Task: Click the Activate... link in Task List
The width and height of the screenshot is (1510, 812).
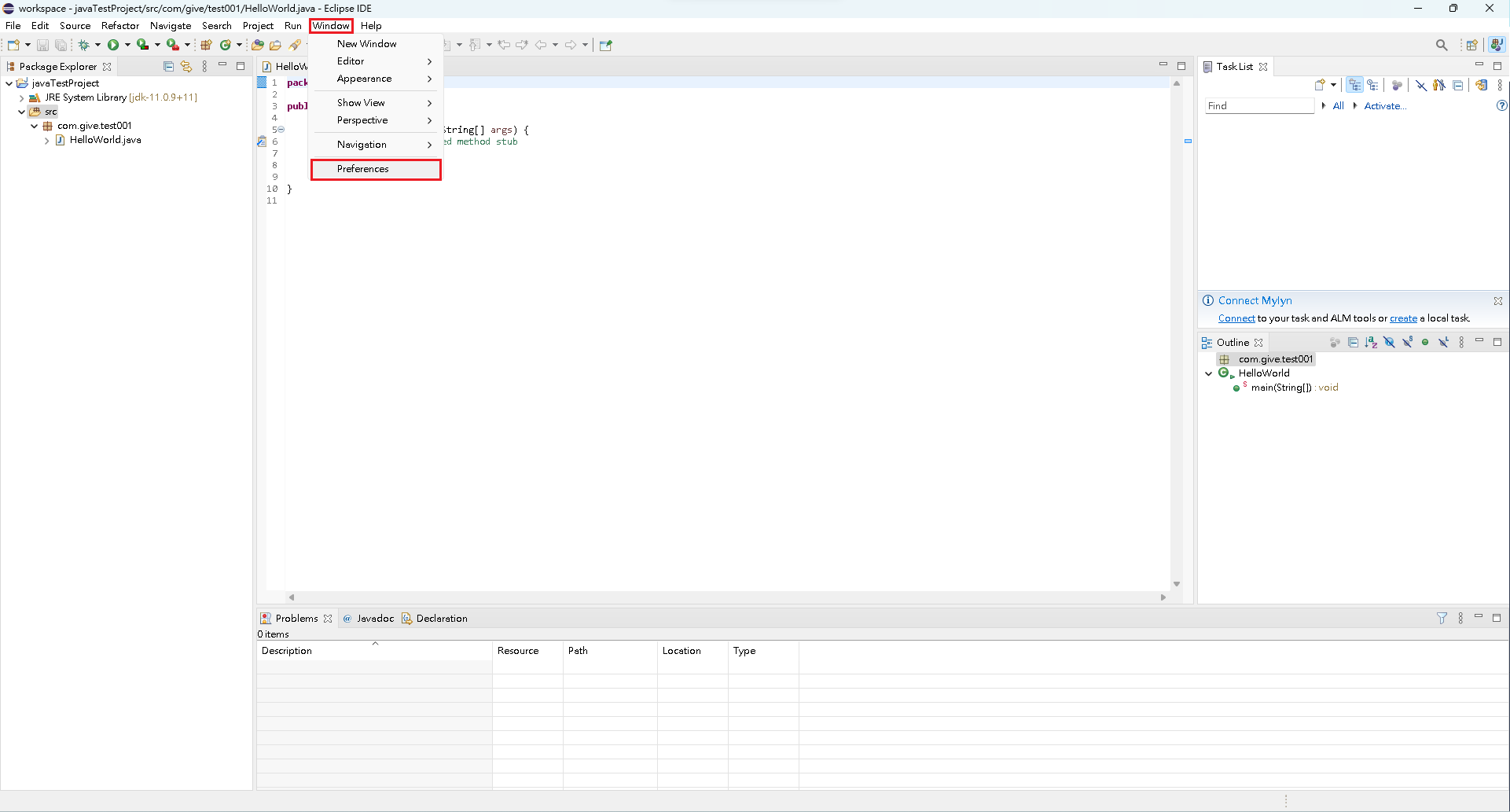Action: [x=1384, y=106]
